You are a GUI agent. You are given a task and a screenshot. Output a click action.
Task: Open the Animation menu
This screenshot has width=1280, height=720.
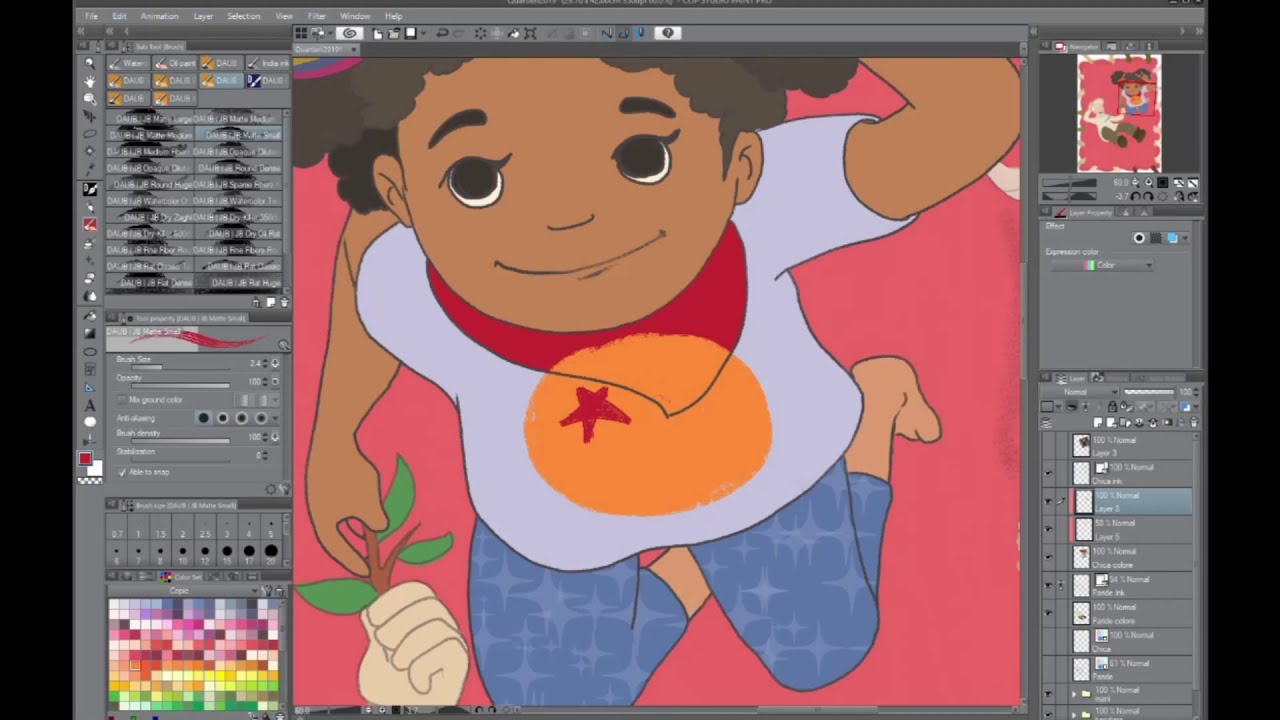click(x=159, y=16)
